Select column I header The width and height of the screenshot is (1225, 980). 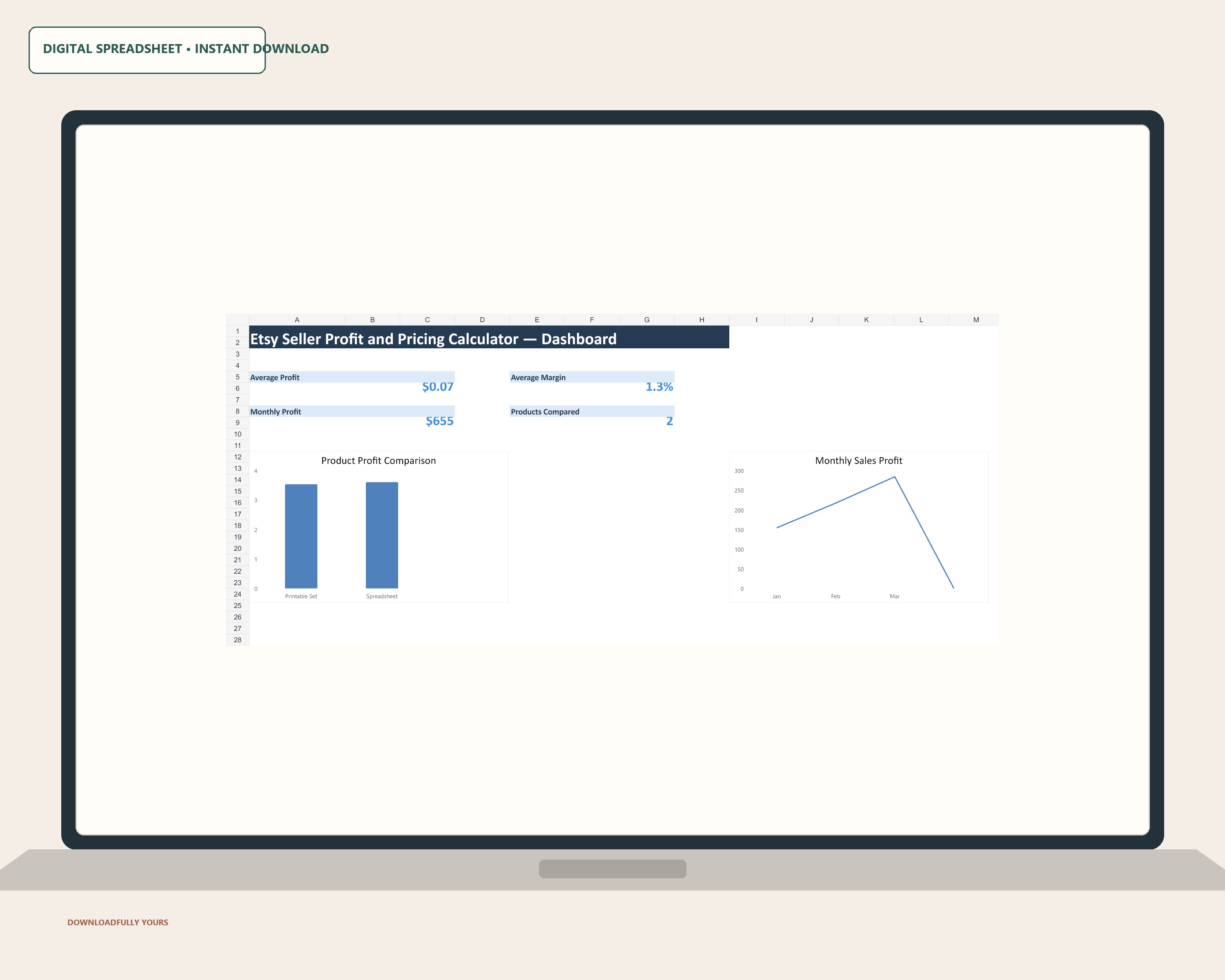click(756, 320)
